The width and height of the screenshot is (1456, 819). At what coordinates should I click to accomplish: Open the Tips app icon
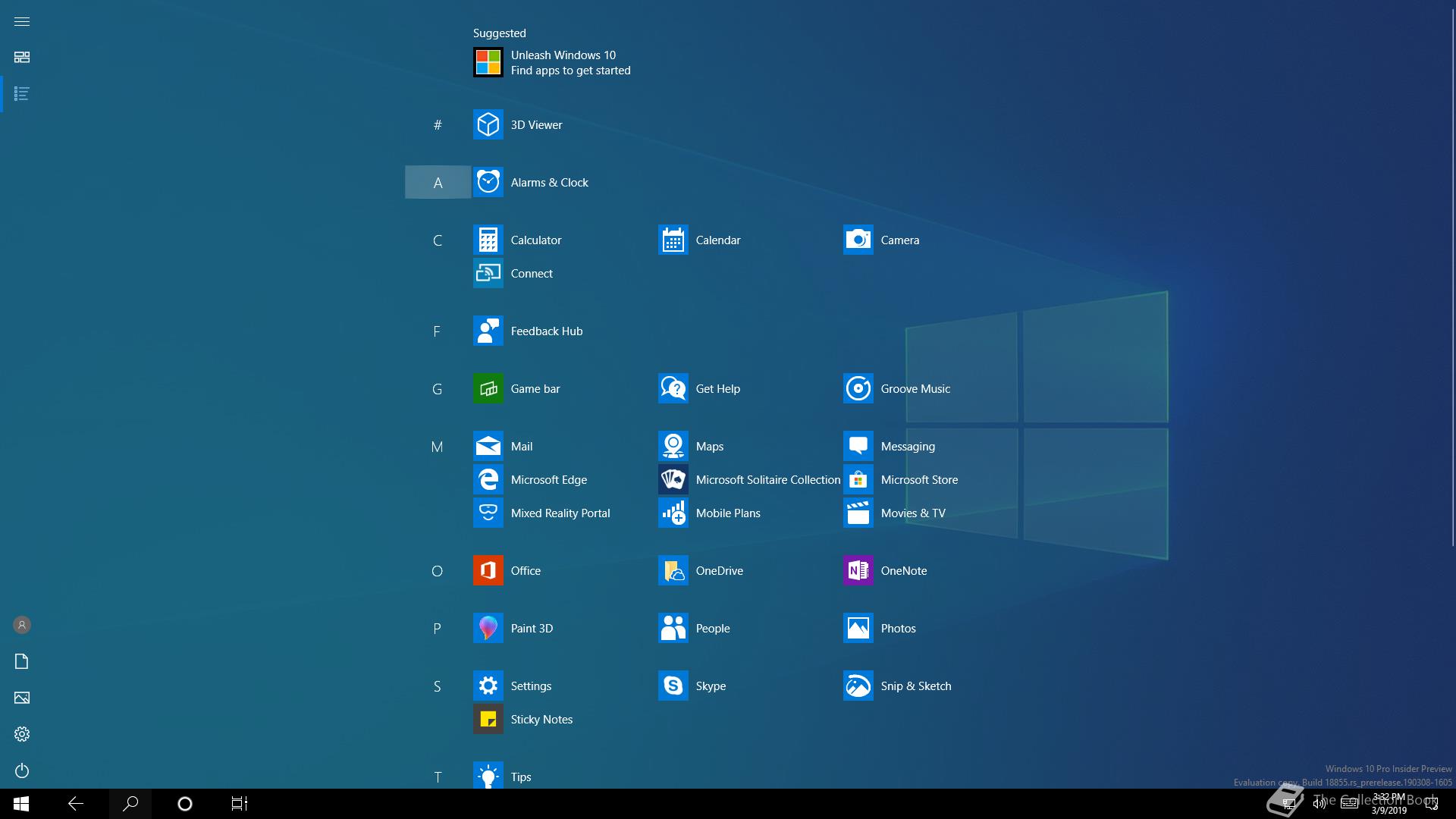click(x=488, y=775)
